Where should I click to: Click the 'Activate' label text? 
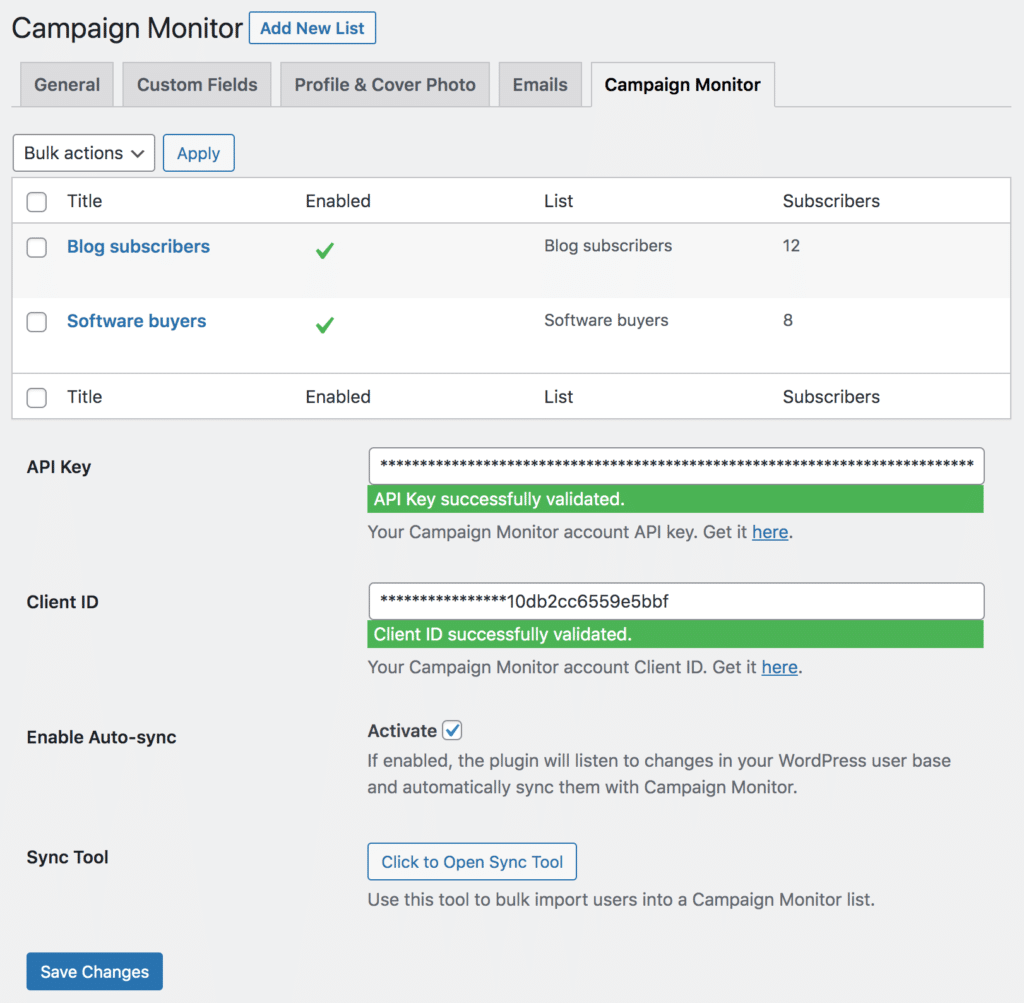click(402, 731)
